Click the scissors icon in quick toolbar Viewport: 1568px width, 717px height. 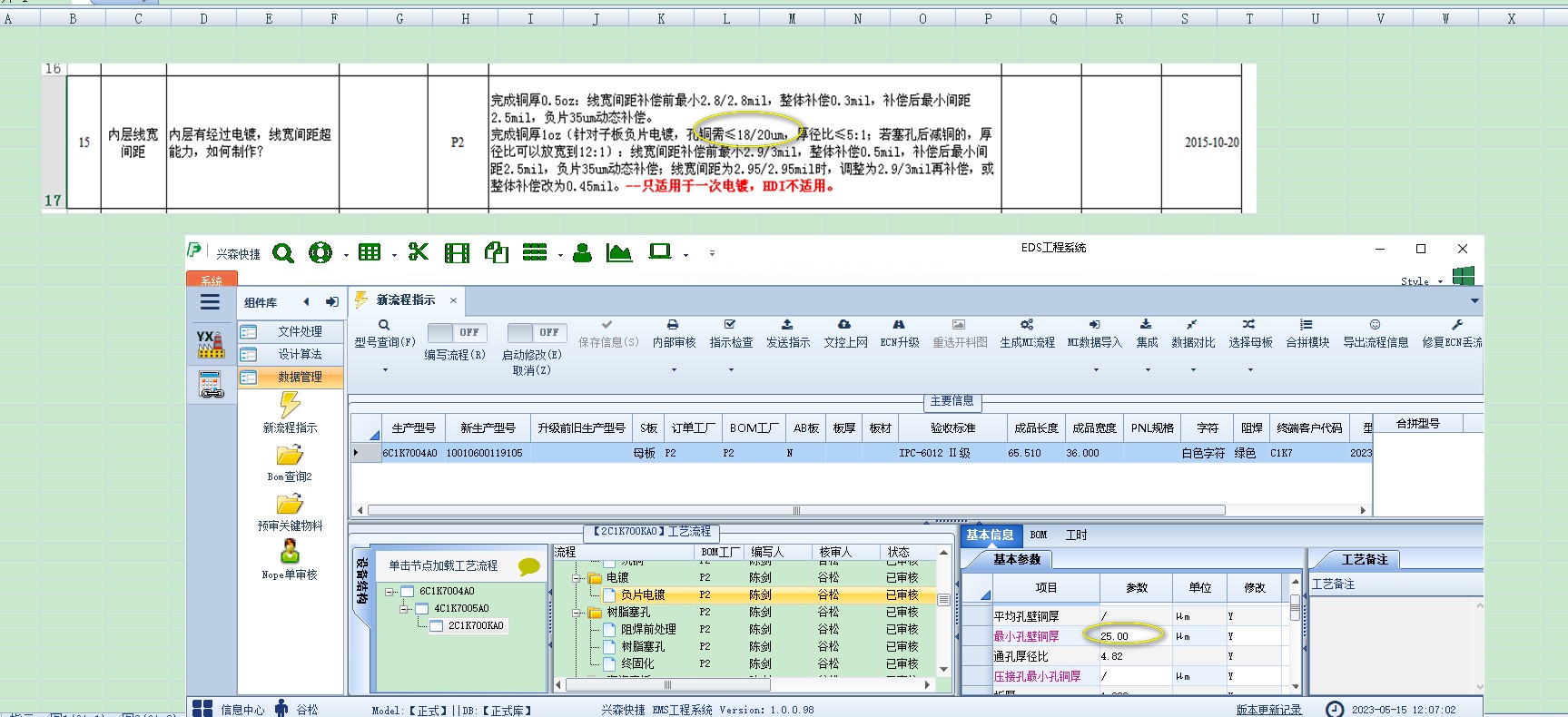pos(418,252)
